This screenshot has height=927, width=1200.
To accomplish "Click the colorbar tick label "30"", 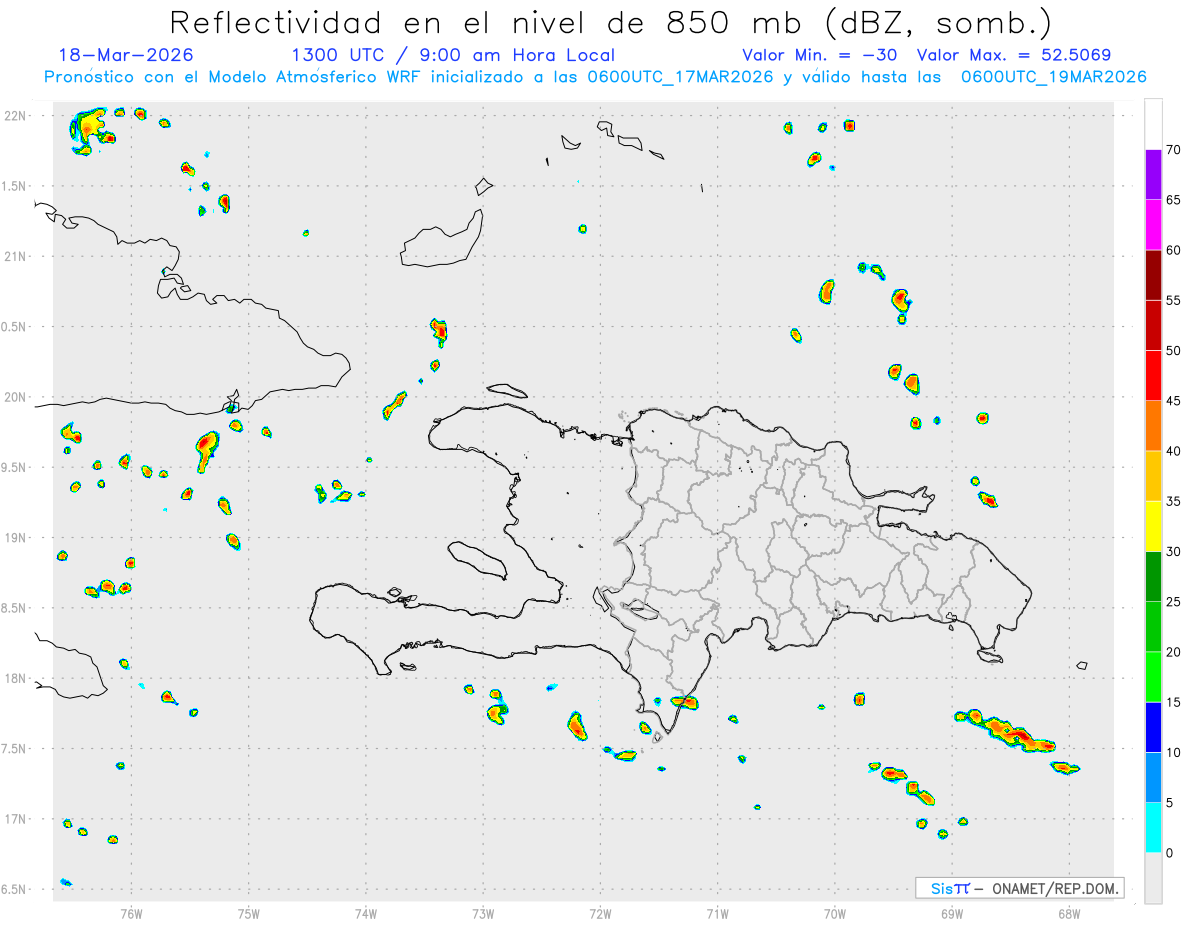I will tap(1173, 552).
